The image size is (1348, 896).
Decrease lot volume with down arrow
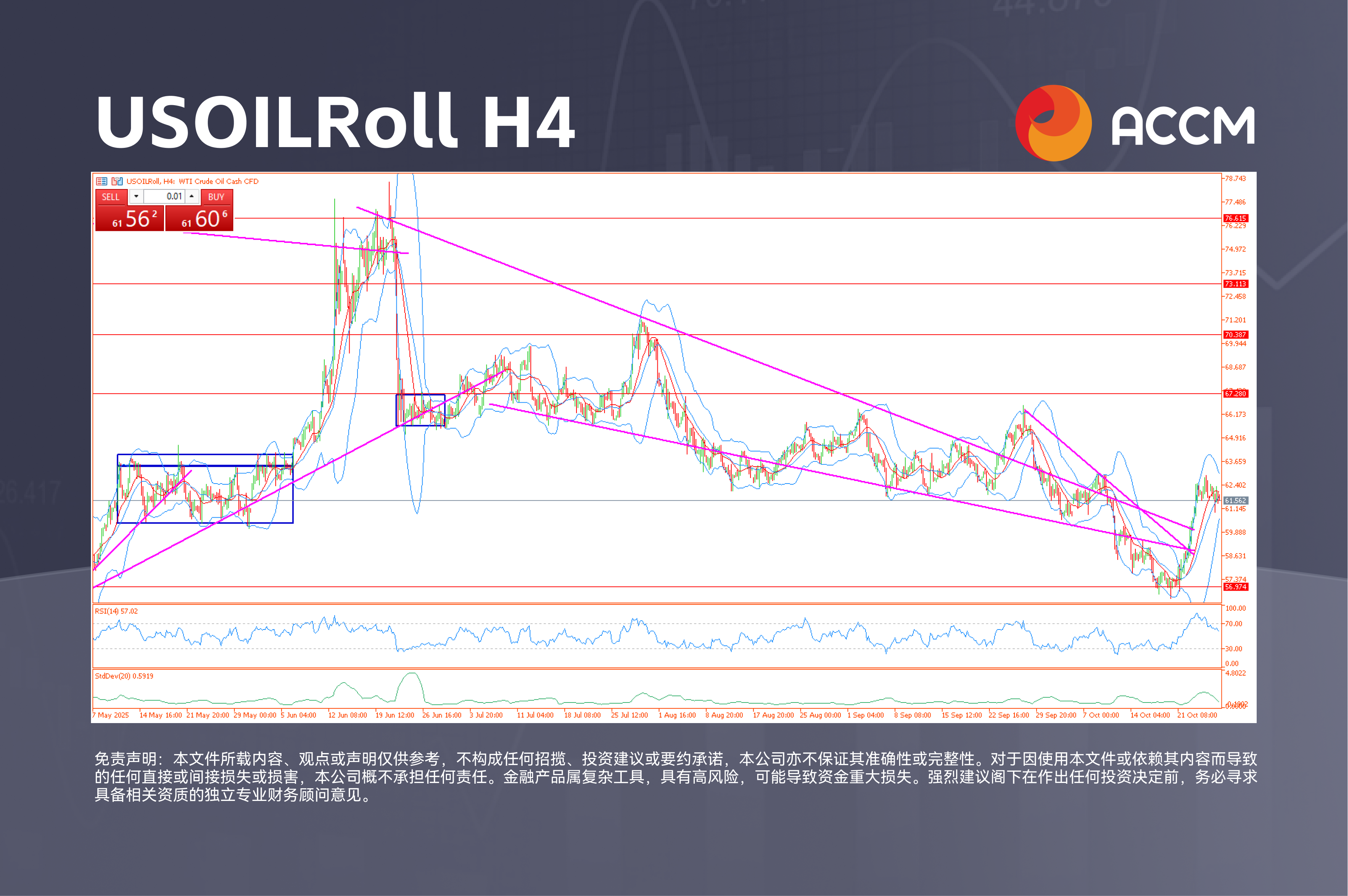point(136,196)
